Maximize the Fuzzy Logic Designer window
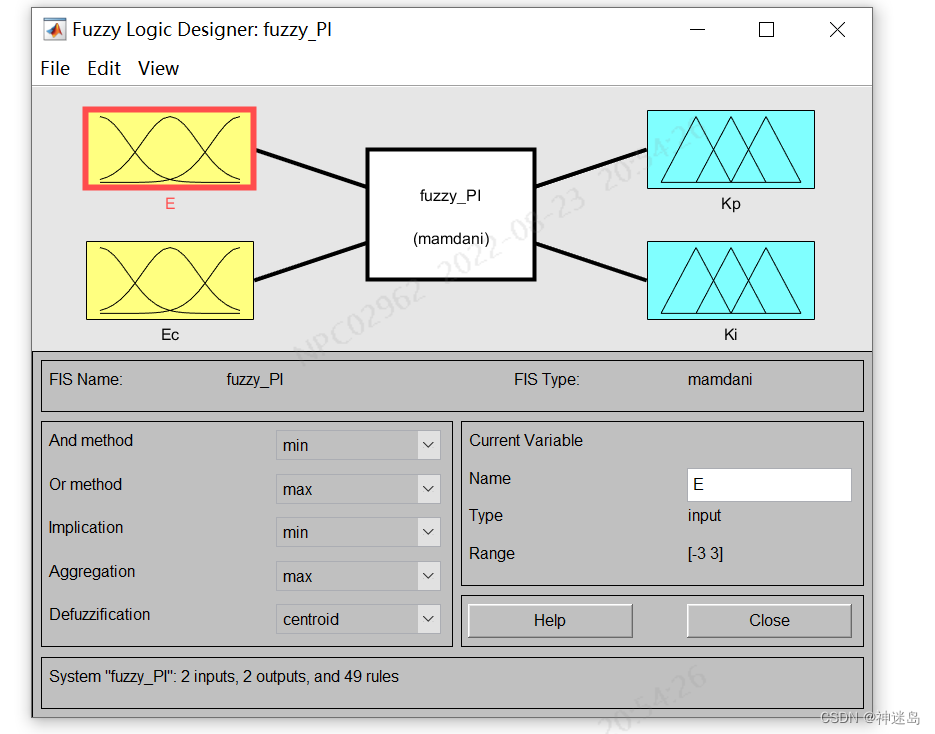935x734 pixels. [x=766, y=29]
